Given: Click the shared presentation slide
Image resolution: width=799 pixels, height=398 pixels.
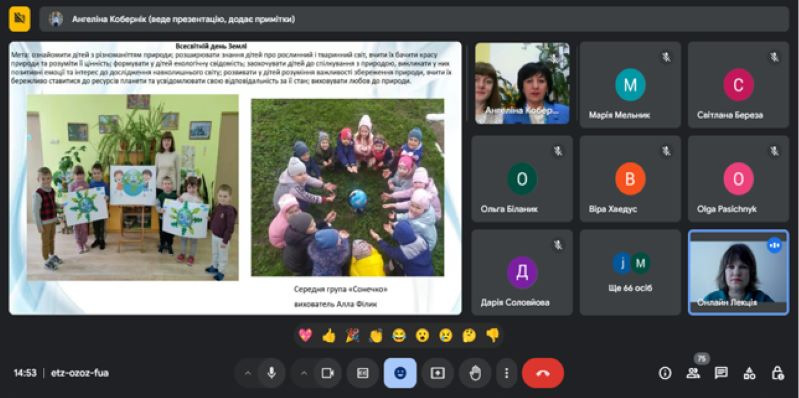Looking at the screenshot, I should [235, 178].
